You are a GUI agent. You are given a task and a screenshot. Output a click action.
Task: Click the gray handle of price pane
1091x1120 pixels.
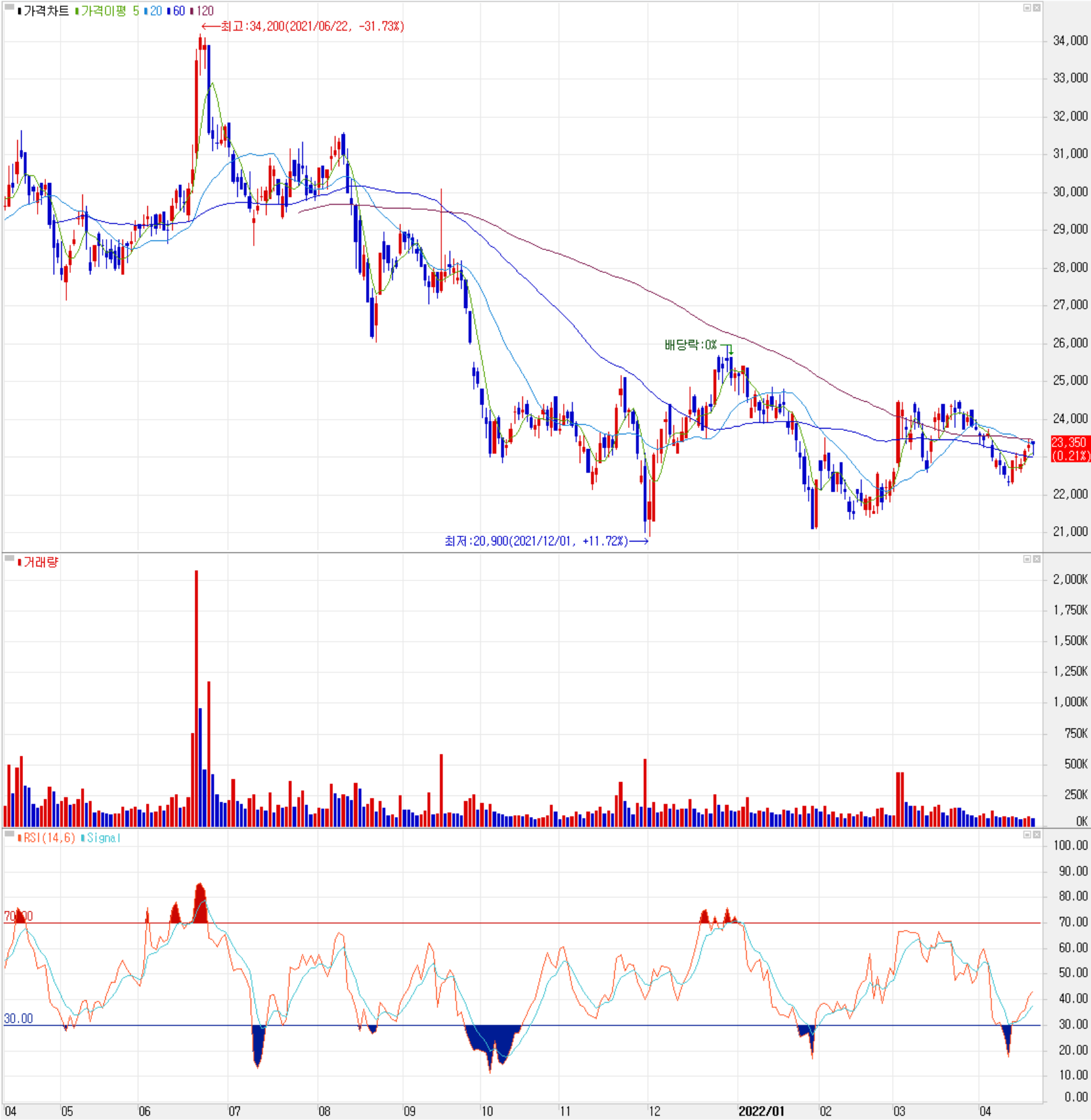pos(10,7)
